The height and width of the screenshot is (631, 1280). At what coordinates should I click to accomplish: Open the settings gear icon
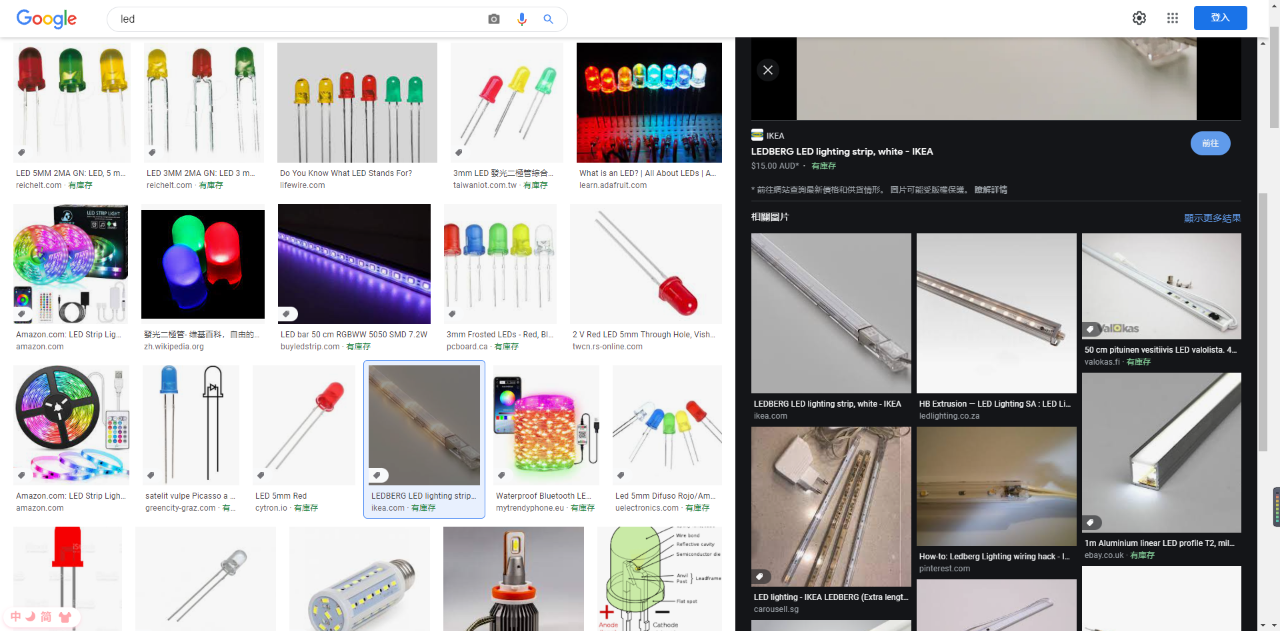(x=1139, y=18)
